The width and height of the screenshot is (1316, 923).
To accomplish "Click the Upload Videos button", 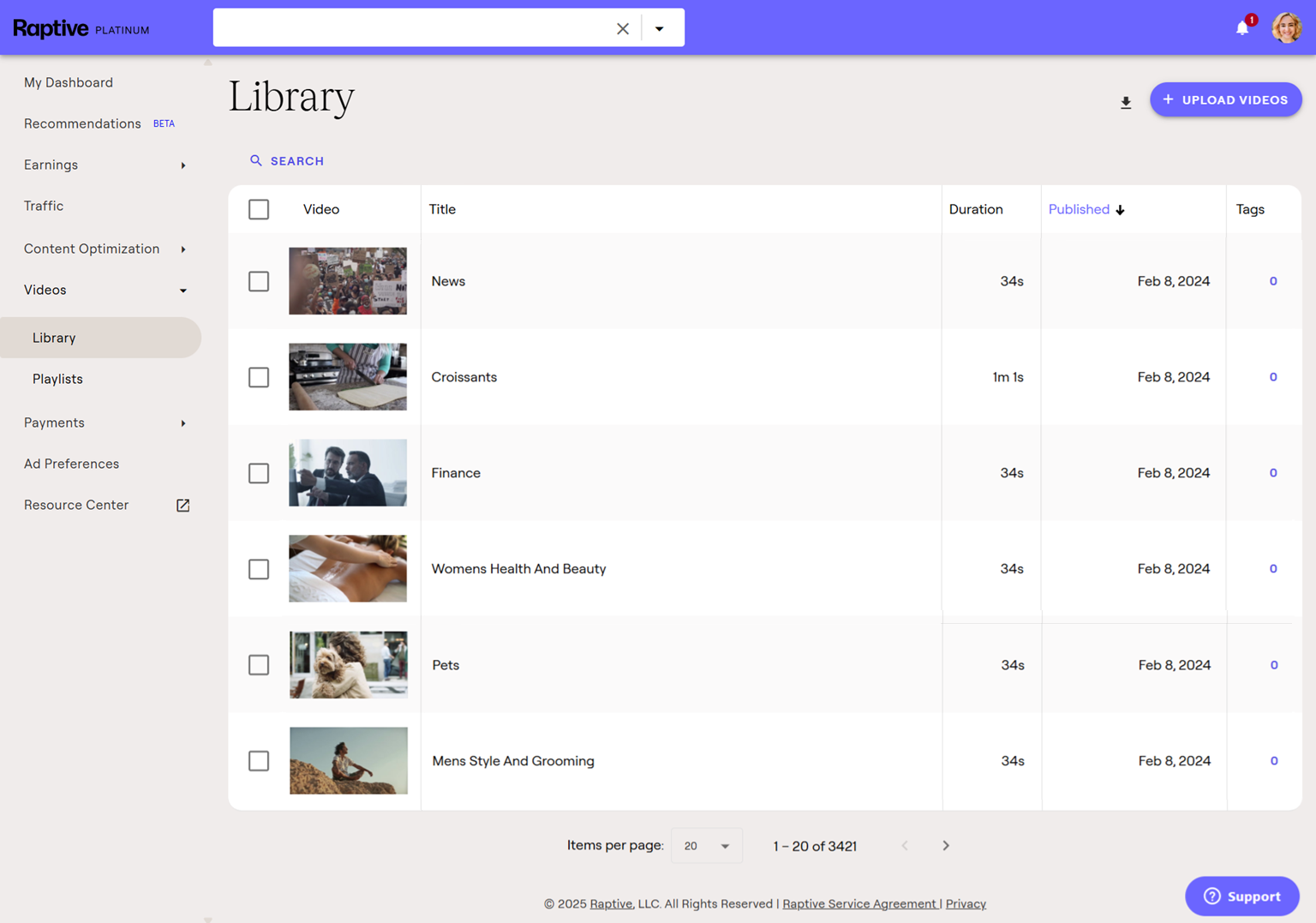I will tap(1225, 99).
